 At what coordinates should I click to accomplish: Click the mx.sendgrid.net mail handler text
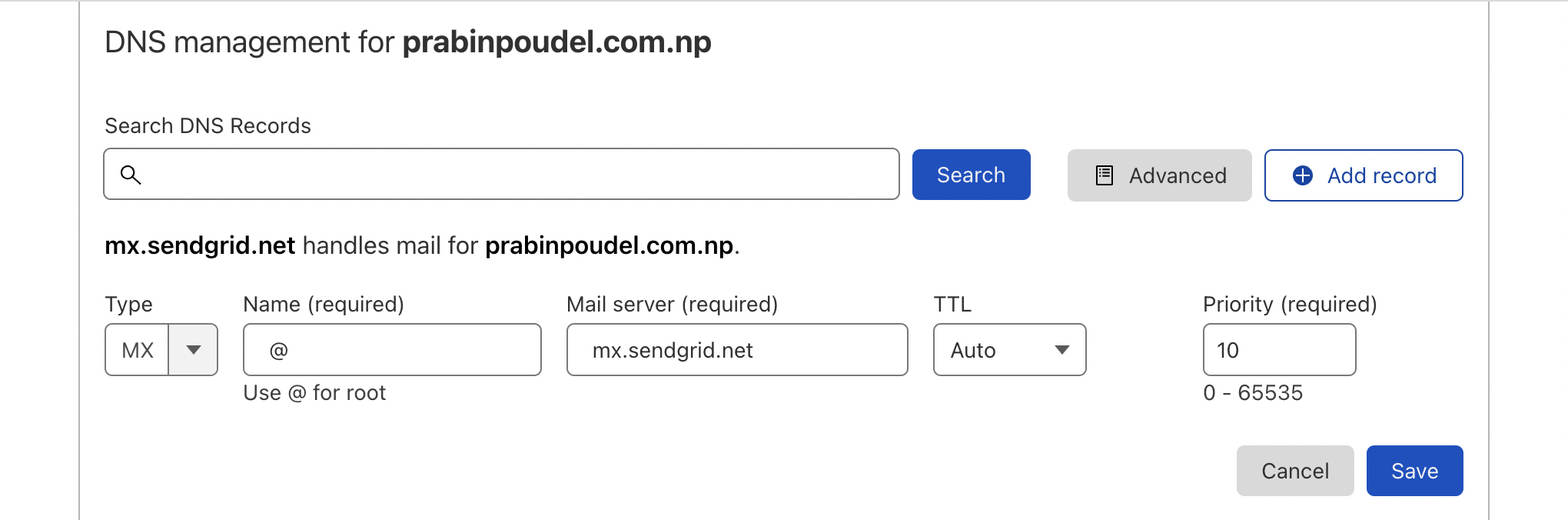200,245
